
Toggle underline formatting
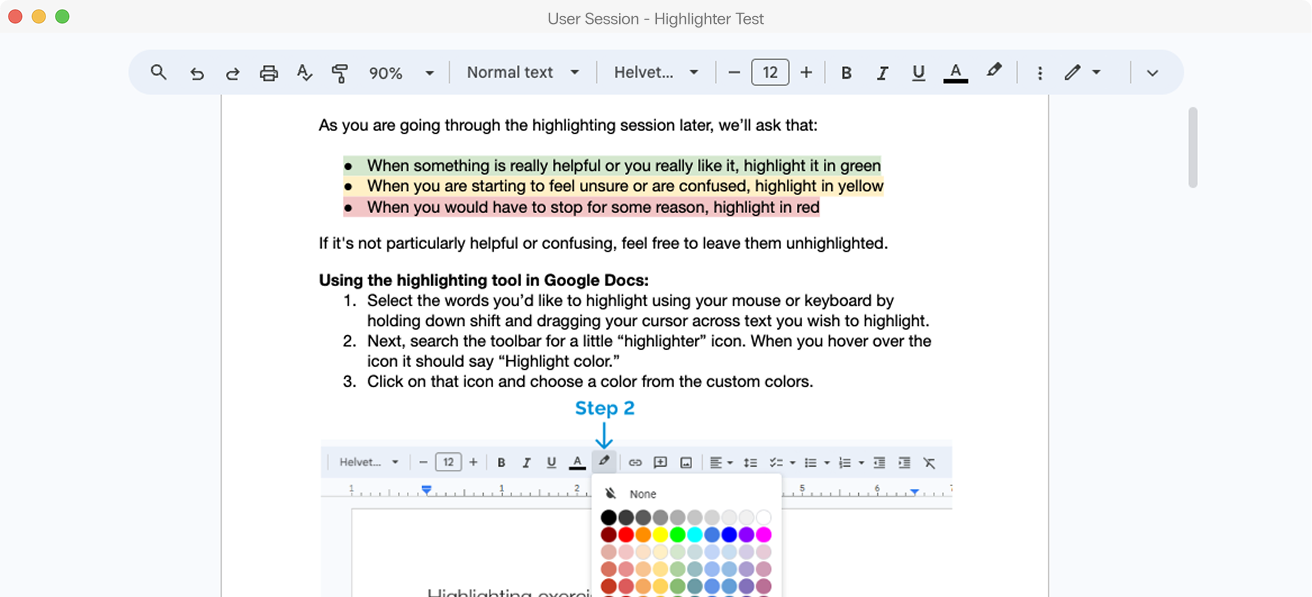918,72
